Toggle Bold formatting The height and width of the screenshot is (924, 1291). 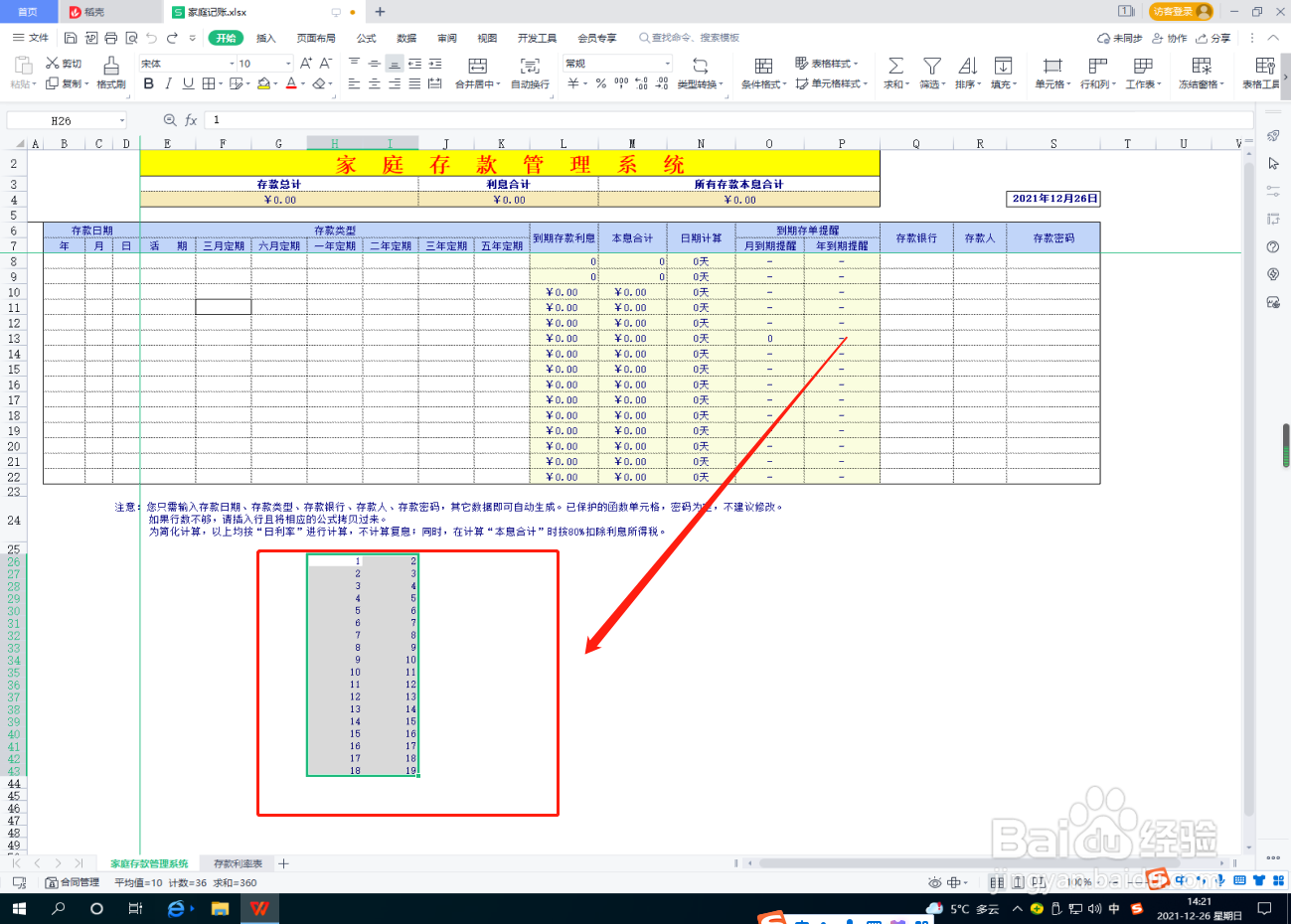149,83
